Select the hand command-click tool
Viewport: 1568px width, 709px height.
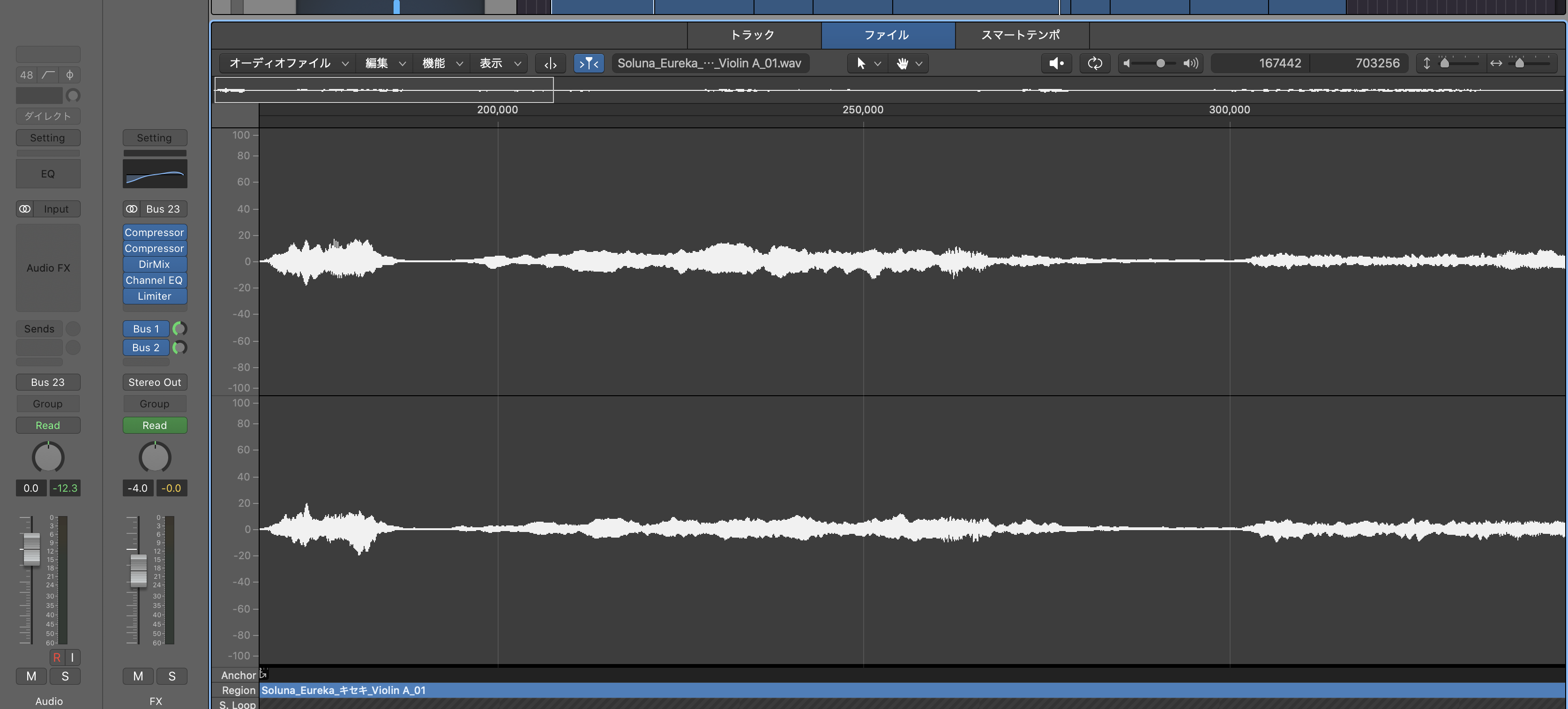click(x=902, y=63)
